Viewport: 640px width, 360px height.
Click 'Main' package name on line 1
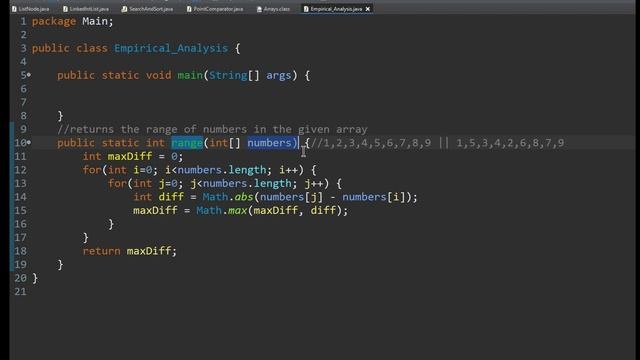pyautogui.click(x=95, y=21)
